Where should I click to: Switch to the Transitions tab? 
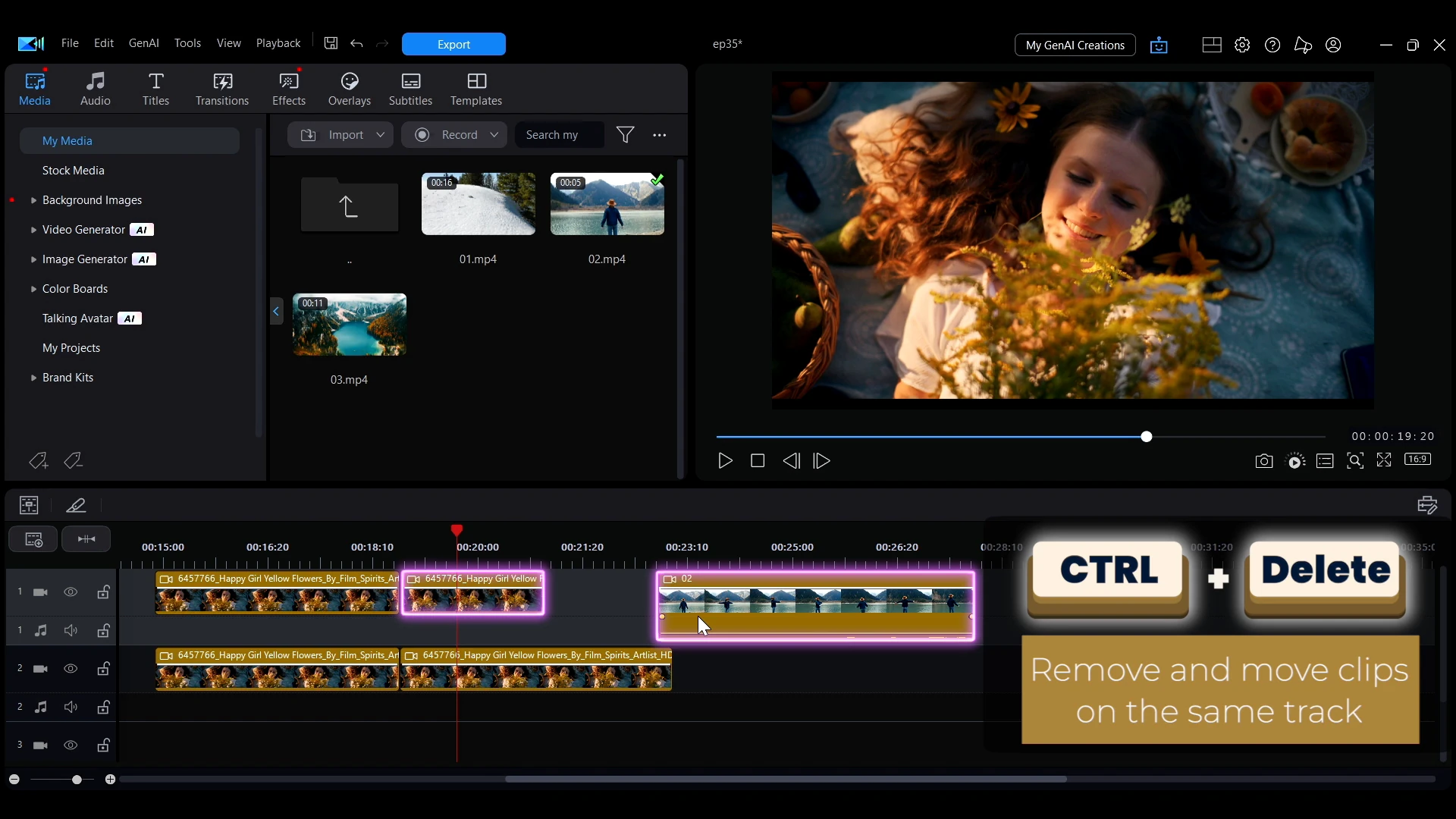(x=222, y=89)
